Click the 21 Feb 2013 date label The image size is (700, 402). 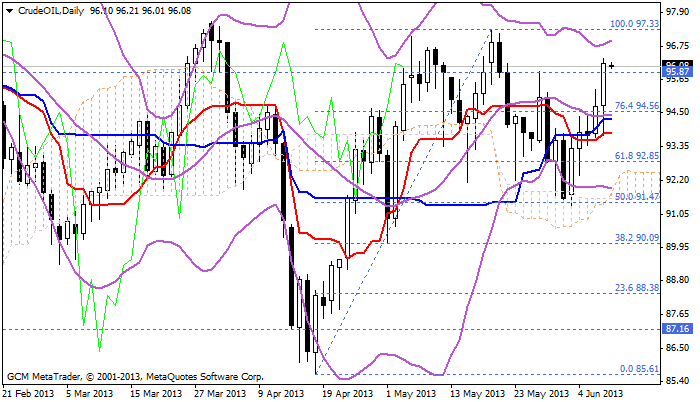(x=28, y=394)
